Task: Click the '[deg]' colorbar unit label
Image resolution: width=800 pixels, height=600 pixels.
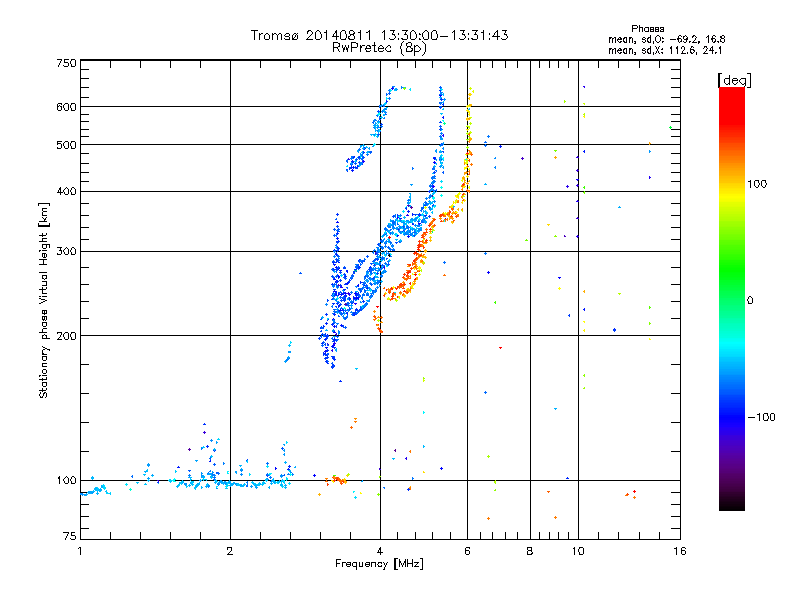Action: [x=734, y=80]
